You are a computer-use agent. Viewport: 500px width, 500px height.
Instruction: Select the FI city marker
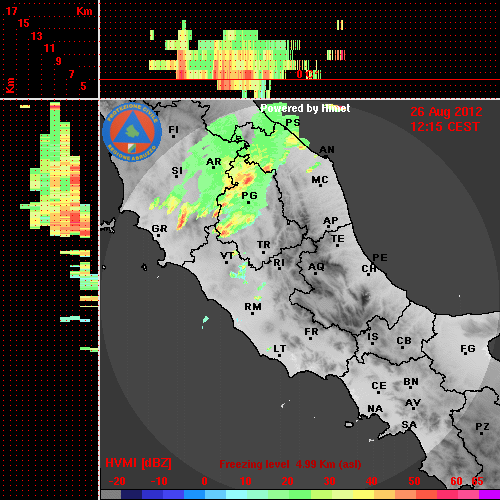click(173, 136)
